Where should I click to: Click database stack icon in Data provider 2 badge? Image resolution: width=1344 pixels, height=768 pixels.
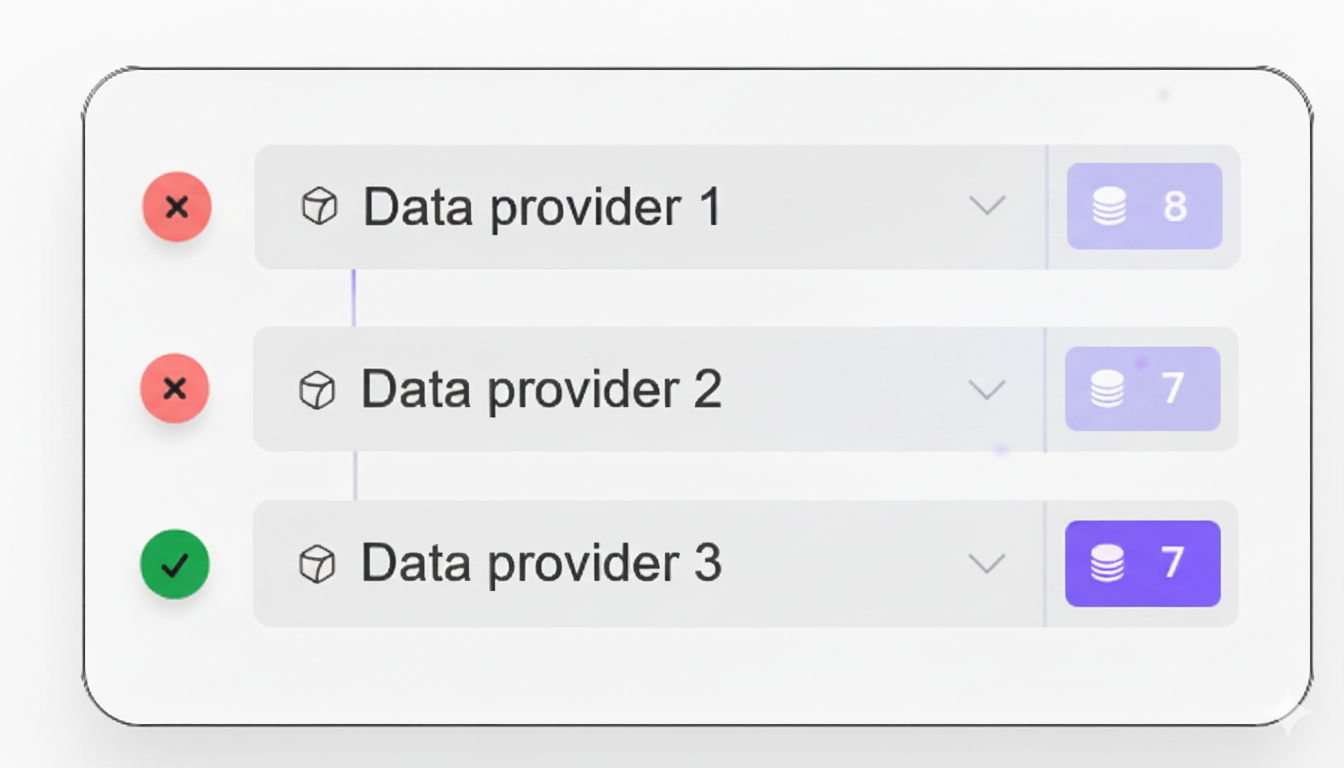click(x=1107, y=388)
